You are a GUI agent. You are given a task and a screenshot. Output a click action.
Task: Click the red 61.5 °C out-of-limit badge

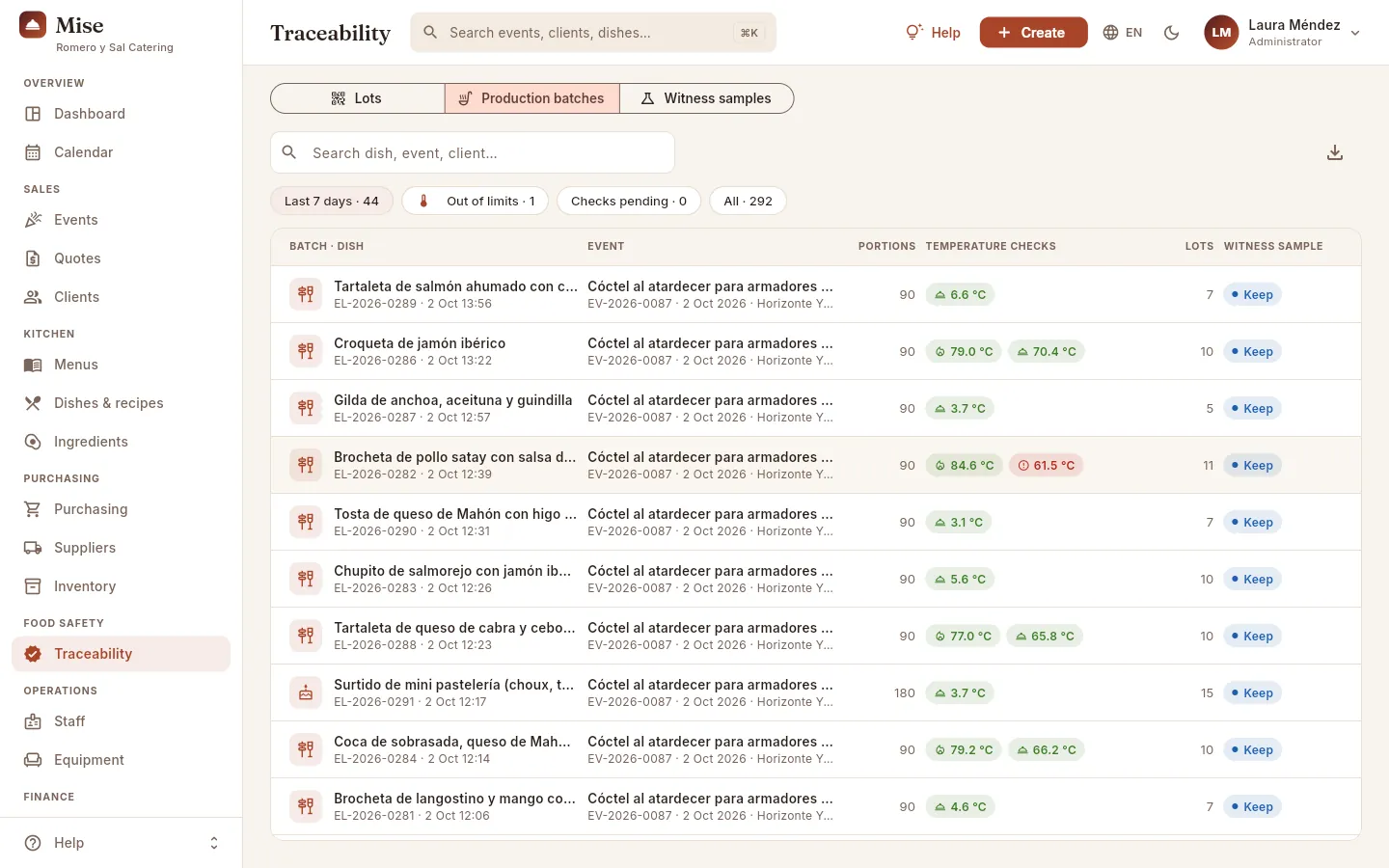(x=1046, y=465)
